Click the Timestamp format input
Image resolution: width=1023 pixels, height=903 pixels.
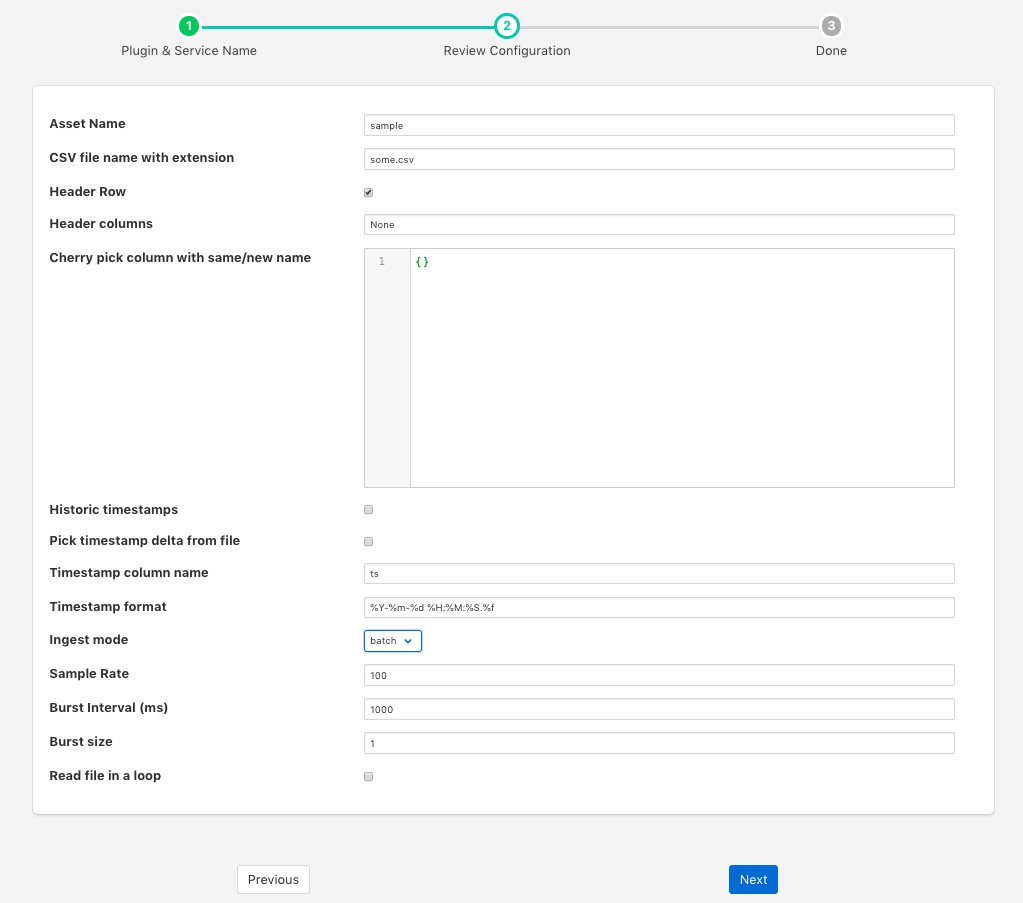(659, 608)
